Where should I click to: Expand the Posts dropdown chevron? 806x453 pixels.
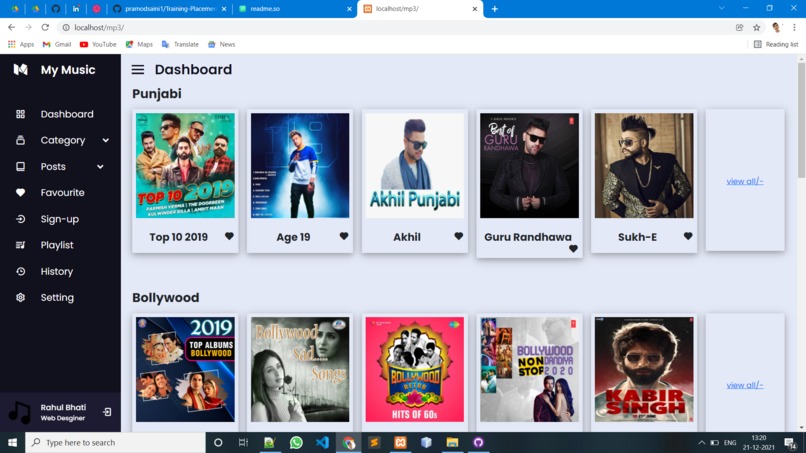coord(100,167)
